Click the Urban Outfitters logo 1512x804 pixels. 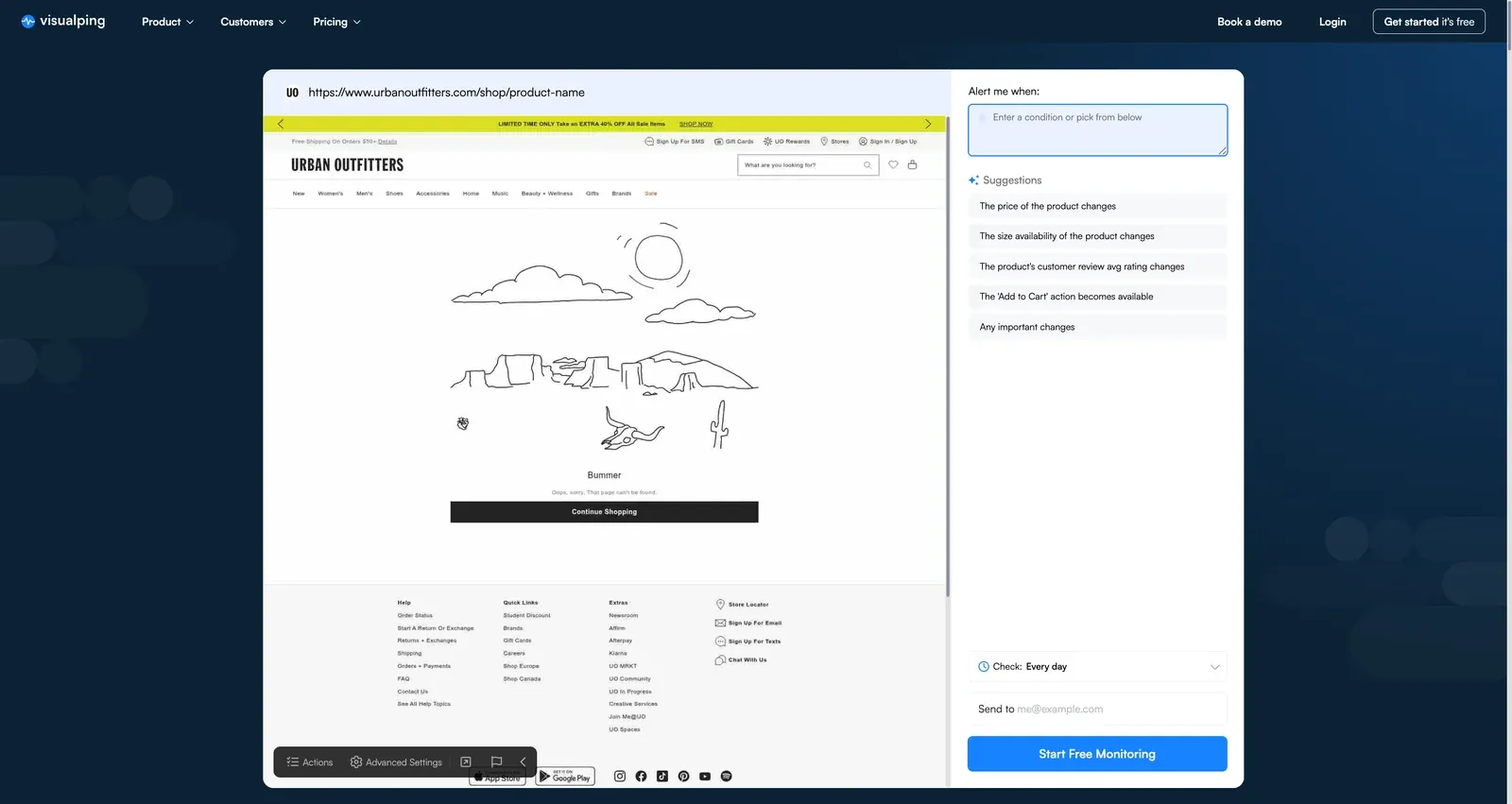tap(348, 165)
